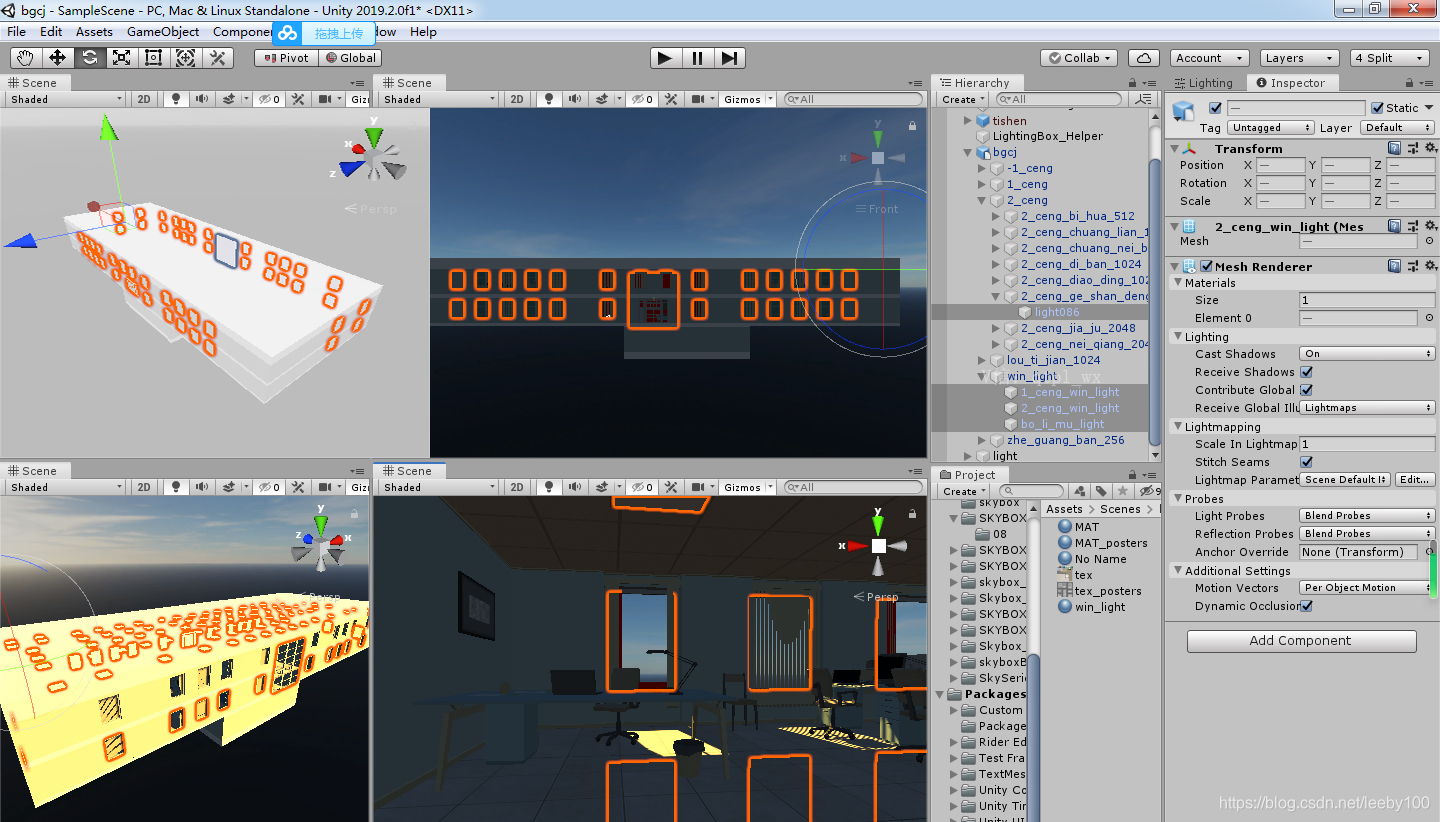Open the Layer Default dropdown
Screen dimensions: 1440x822
[x=1398, y=128]
